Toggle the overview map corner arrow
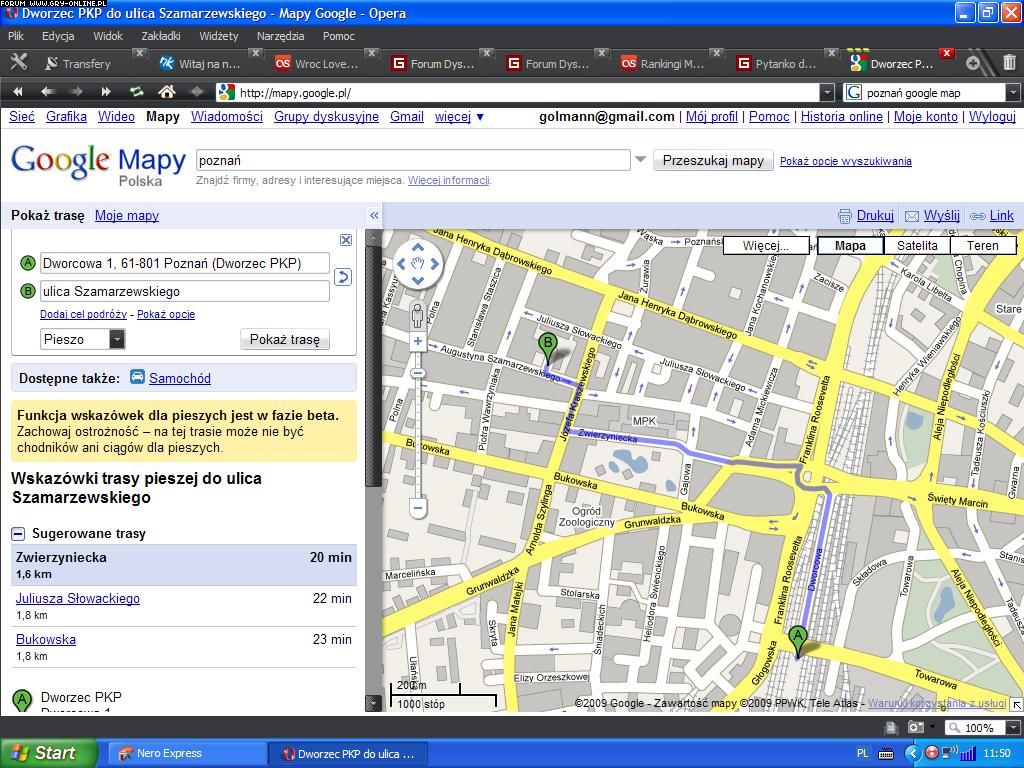 point(1016,704)
